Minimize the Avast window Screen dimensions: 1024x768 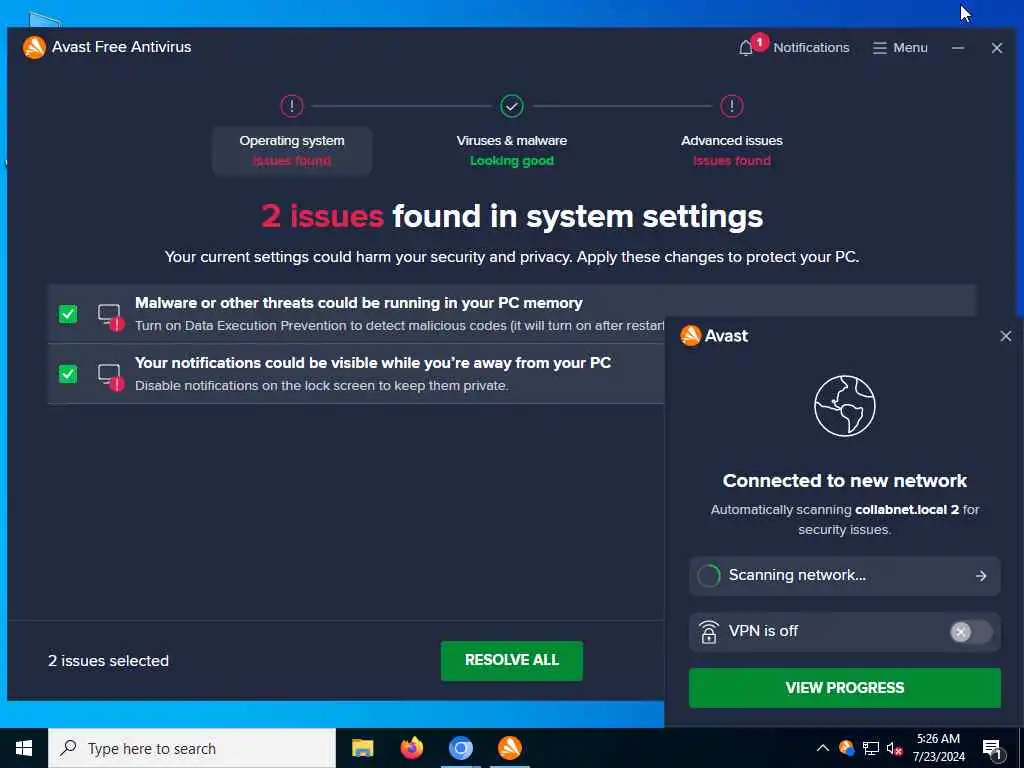point(957,48)
